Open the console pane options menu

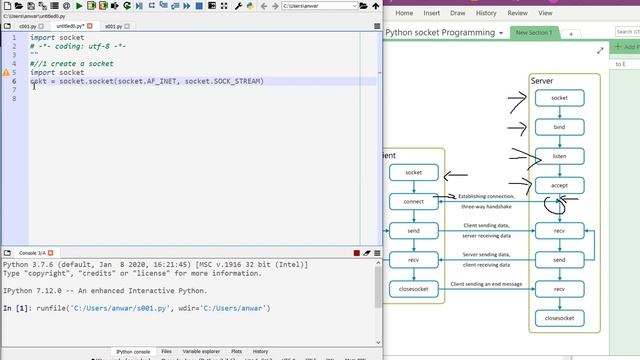(x=377, y=253)
